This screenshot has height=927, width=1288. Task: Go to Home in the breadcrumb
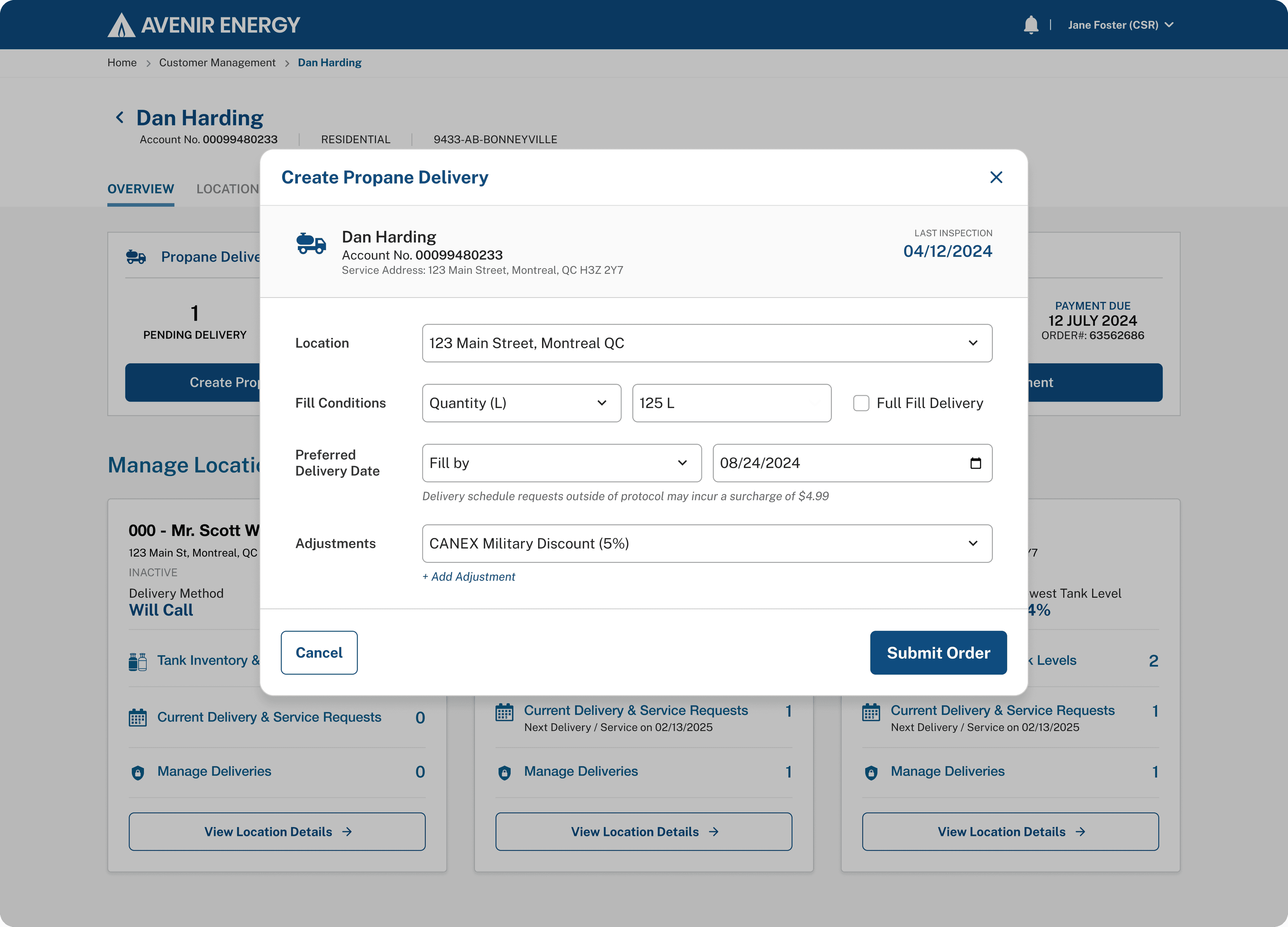[x=122, y=62]
